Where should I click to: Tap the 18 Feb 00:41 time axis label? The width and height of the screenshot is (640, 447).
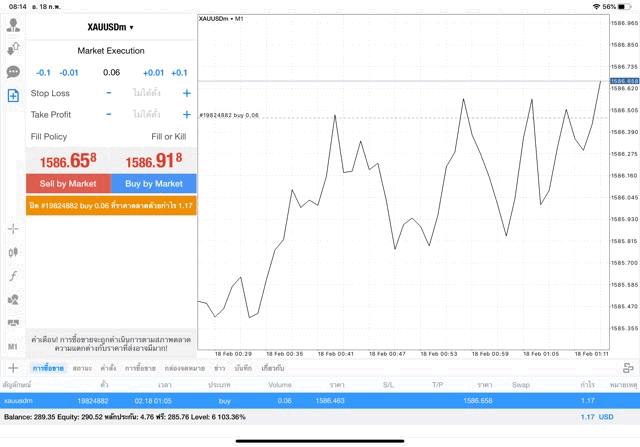click(x=336, y=354)
